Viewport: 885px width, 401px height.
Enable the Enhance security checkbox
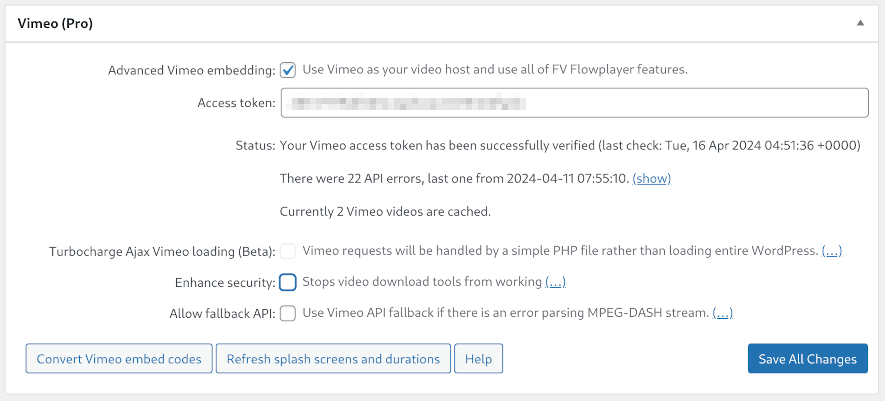pyautogui.click(x=288, y=282)
